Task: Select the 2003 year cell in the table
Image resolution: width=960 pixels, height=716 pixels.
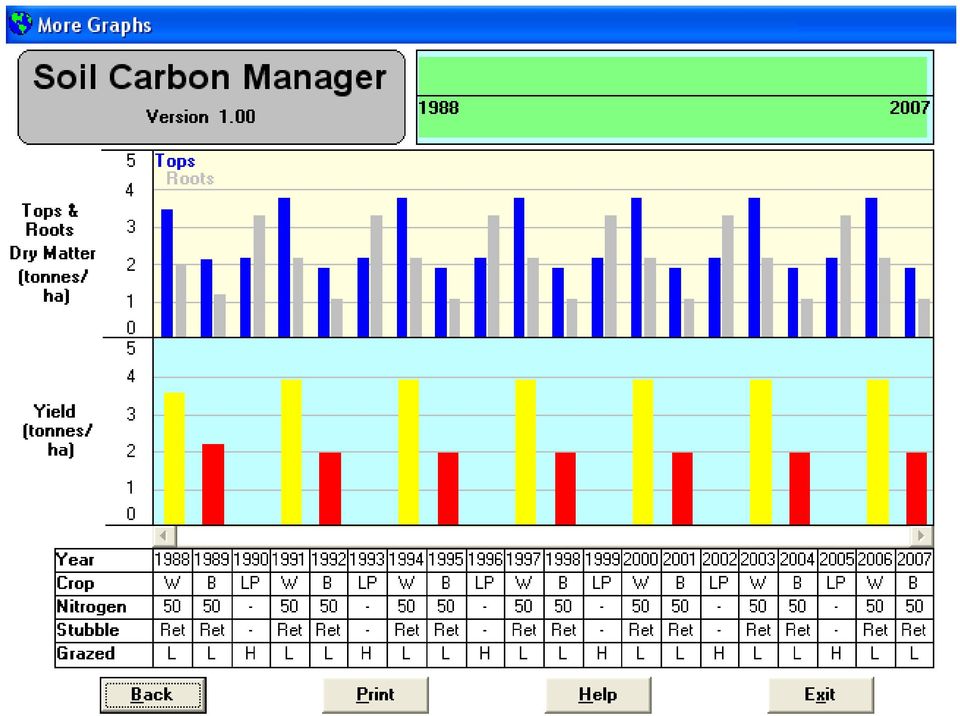Action: [759, 560]
